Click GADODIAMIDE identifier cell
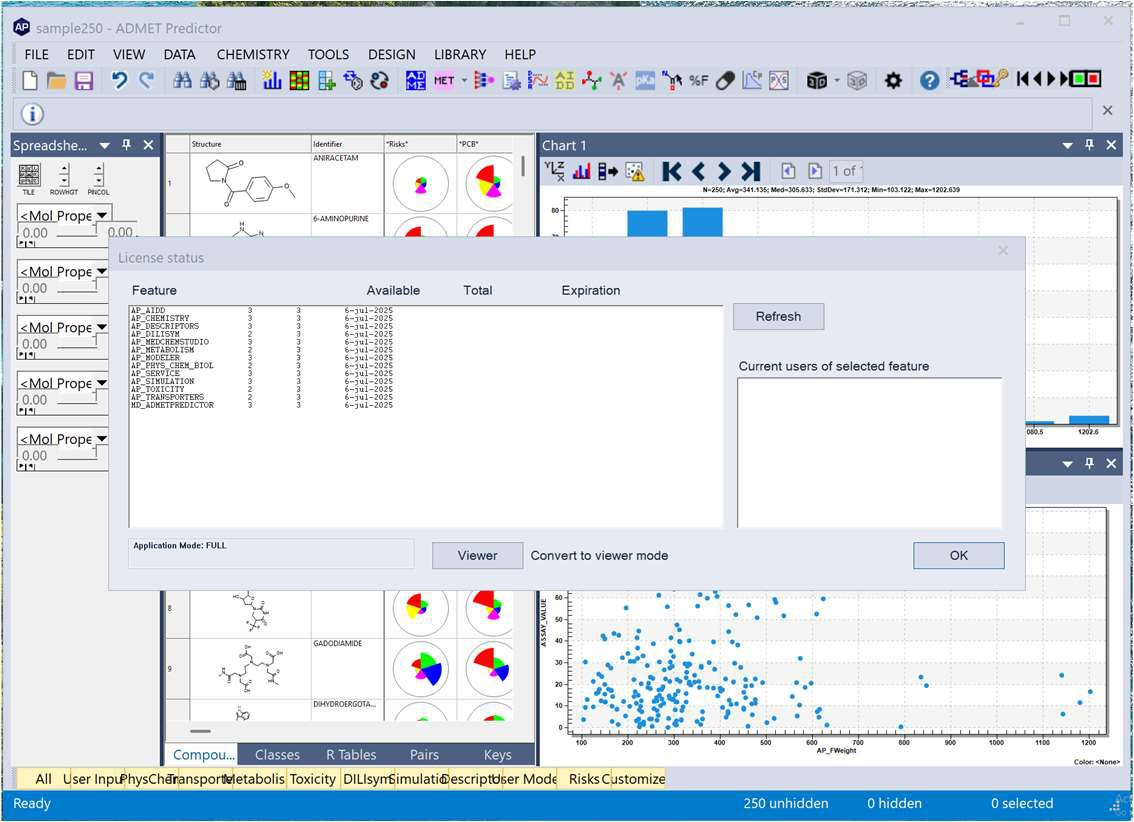This screenshot has width=1134, height=822. click(347, 668)
